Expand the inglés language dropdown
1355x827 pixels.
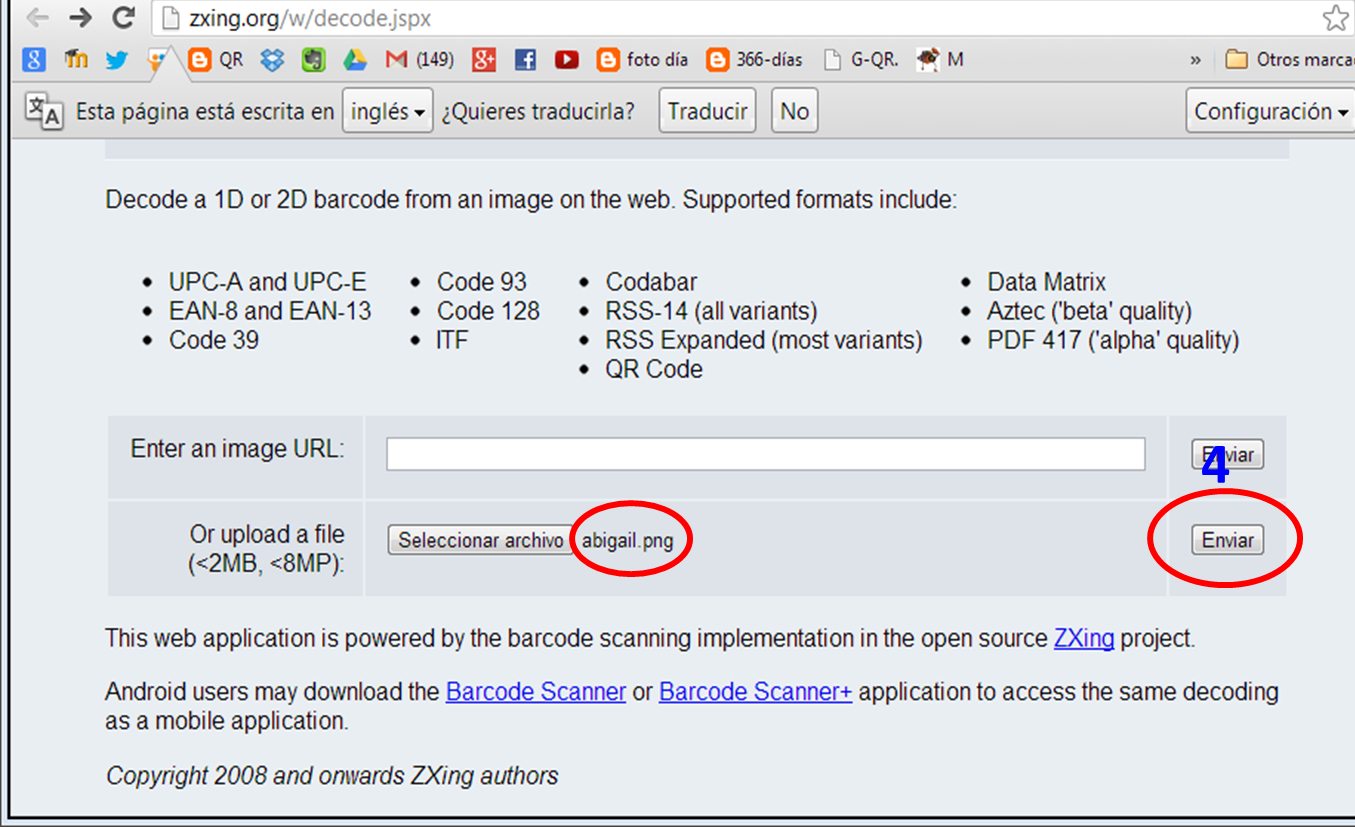pyautogui.click(x=388, y=111)
